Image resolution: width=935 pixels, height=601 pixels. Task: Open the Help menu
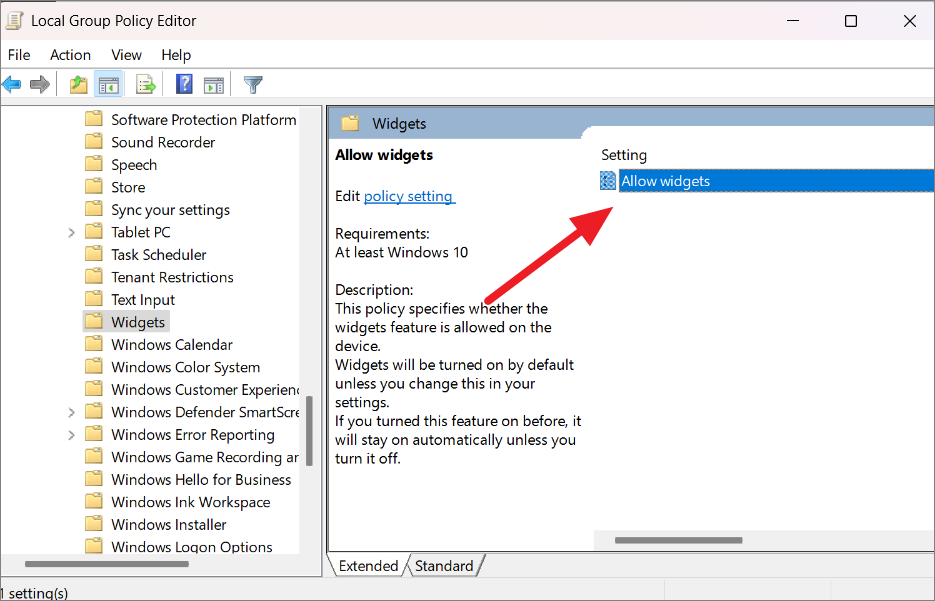click(x=176, y=55)
